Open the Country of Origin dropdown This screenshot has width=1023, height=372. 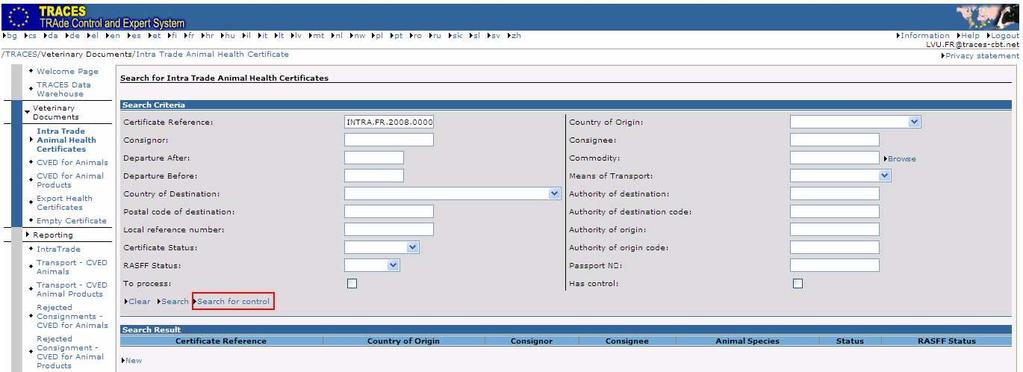pyautogui.click(x=855, y=122)
